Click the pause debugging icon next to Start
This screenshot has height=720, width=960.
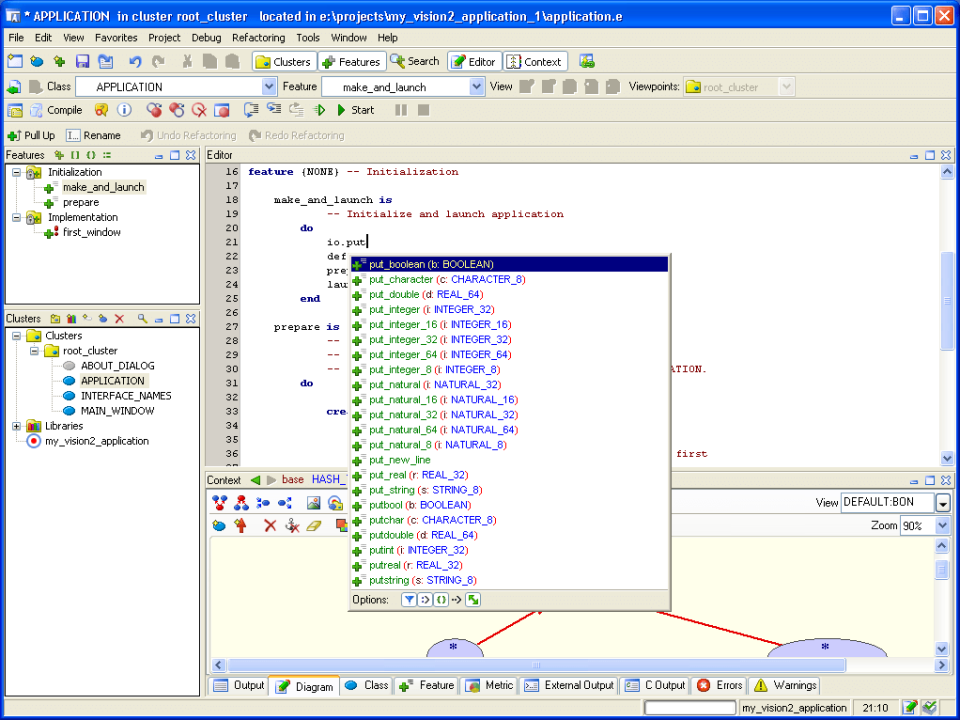tap(400, 110)
